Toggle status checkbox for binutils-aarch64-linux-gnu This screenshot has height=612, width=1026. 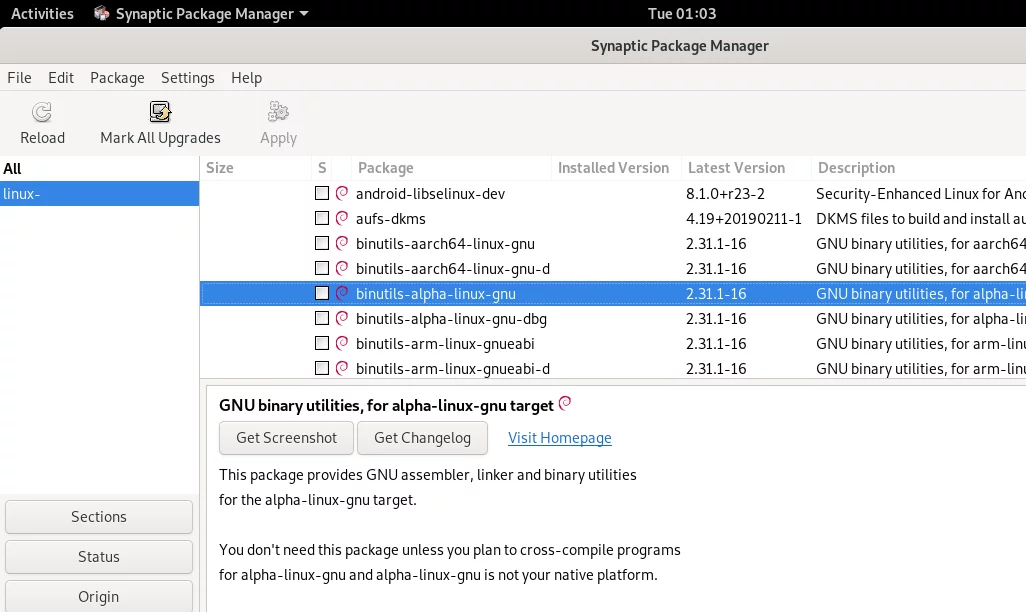pyautogui.click(x=321, y=243)
